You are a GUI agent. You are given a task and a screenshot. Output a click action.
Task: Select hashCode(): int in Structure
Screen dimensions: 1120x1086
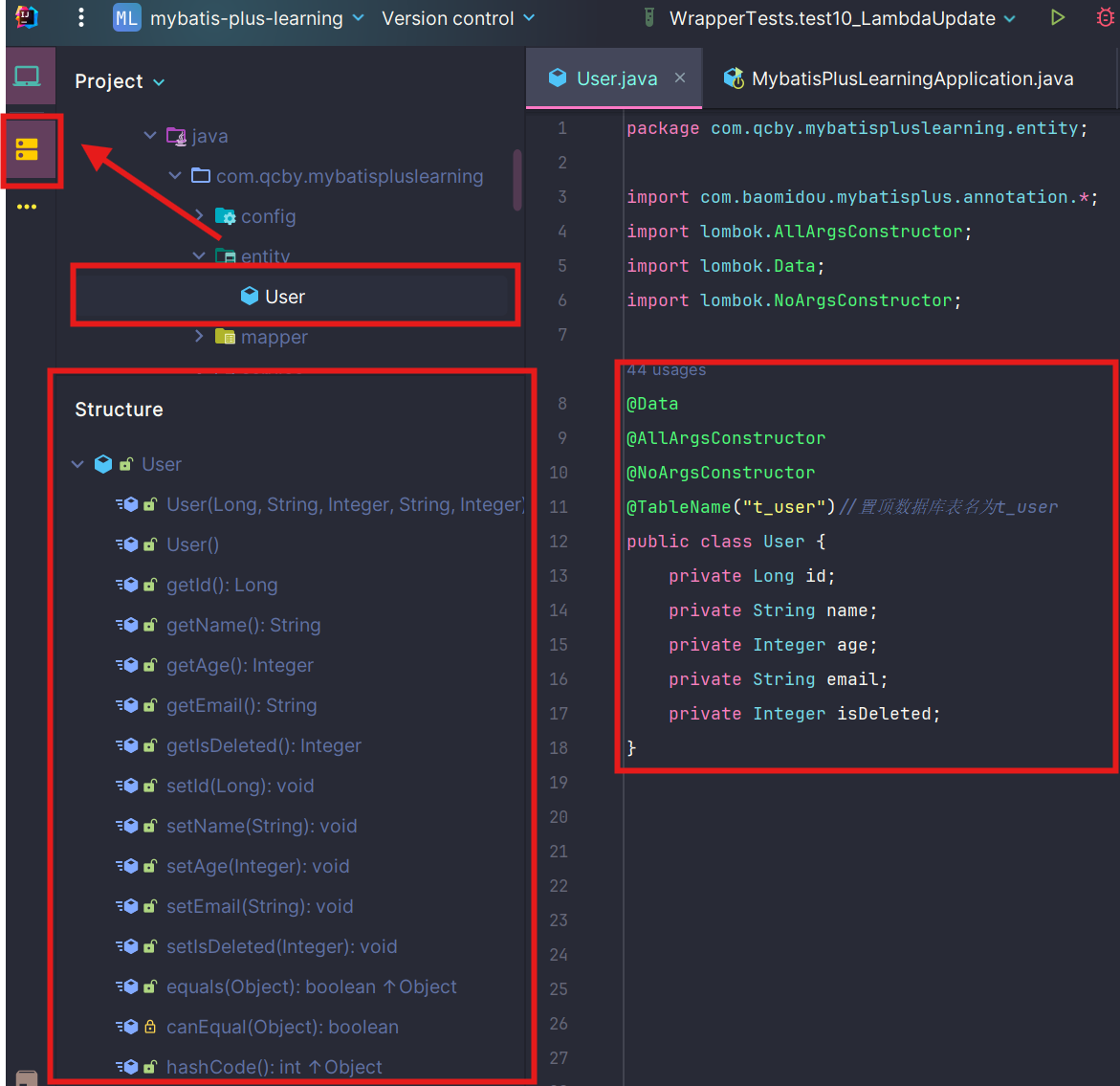[275, 1067]
